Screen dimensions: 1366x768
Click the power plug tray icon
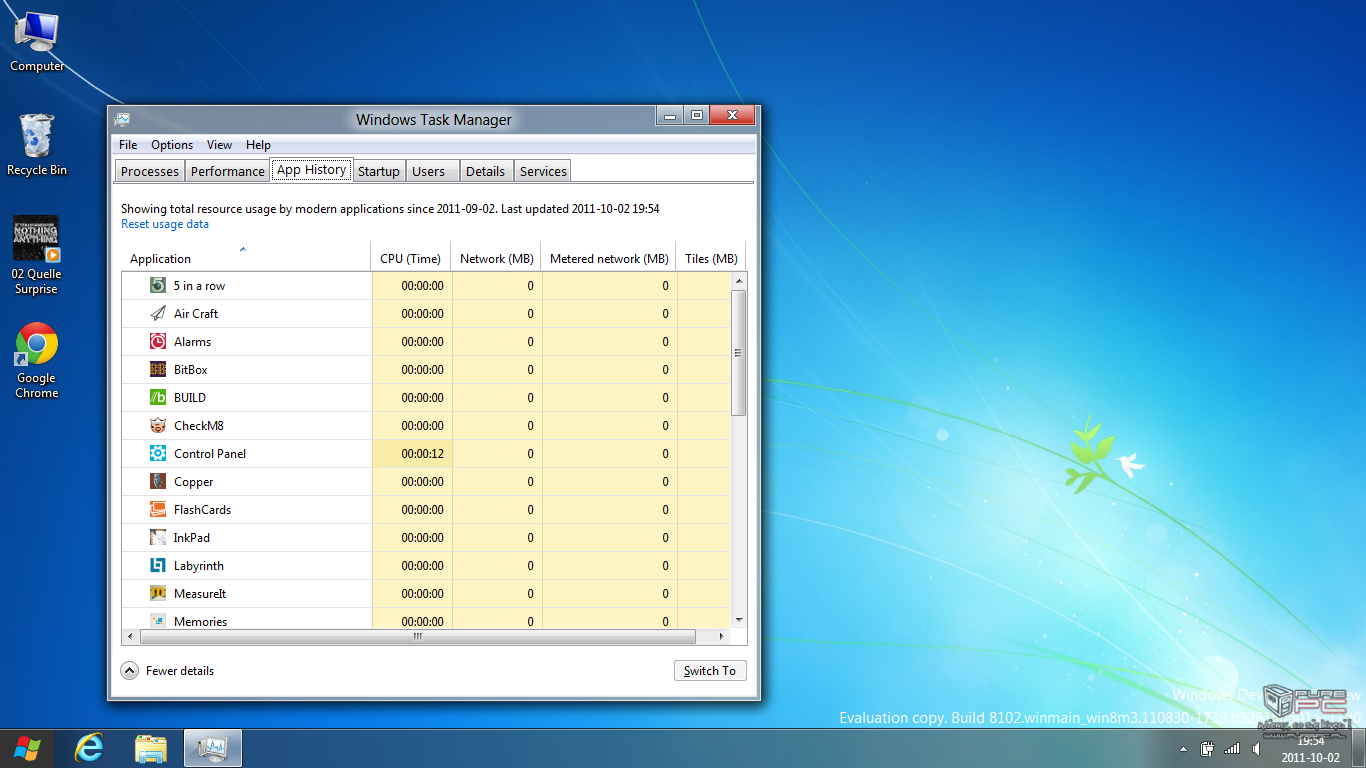click(x=1208, y=748)
